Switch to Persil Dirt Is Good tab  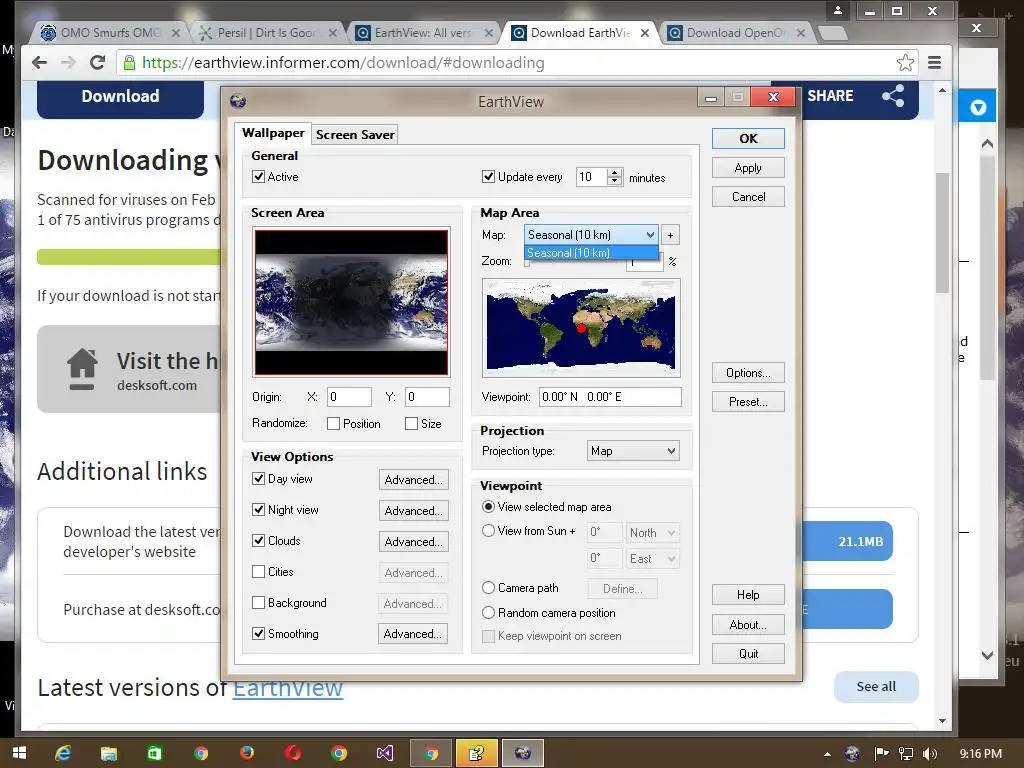266,33
